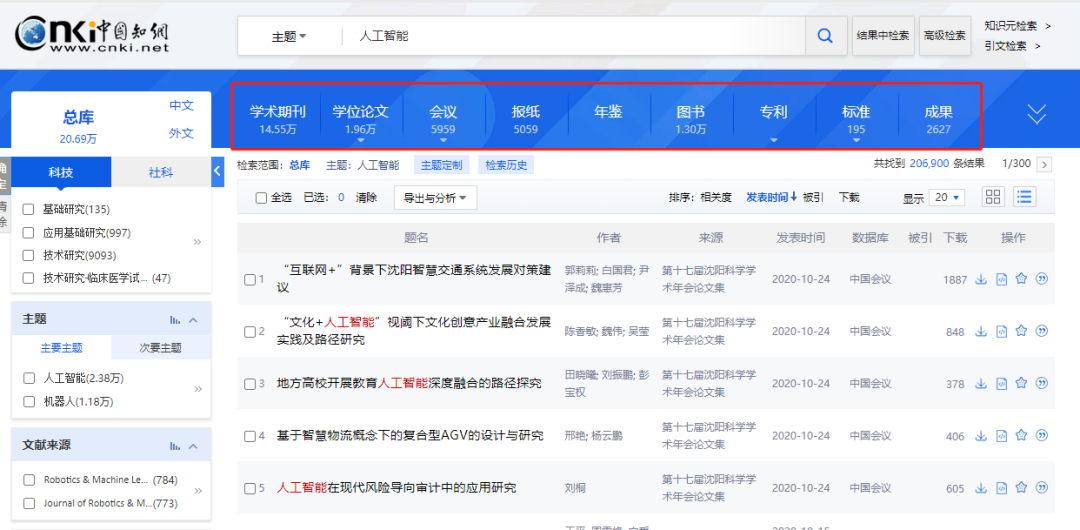1080x530 pixels.
Task: Click the 主题定制 button
Action: coord(442,165)
